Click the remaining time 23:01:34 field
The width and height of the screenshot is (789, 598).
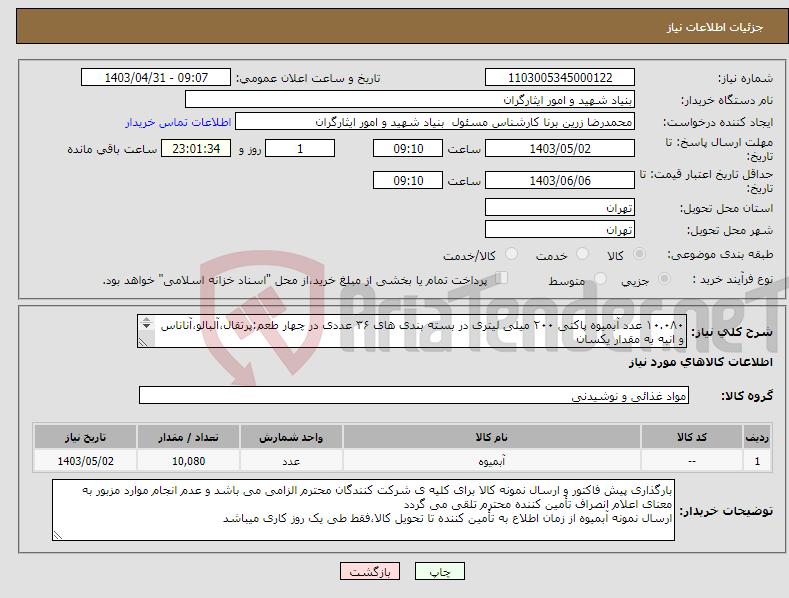(196, 148)
